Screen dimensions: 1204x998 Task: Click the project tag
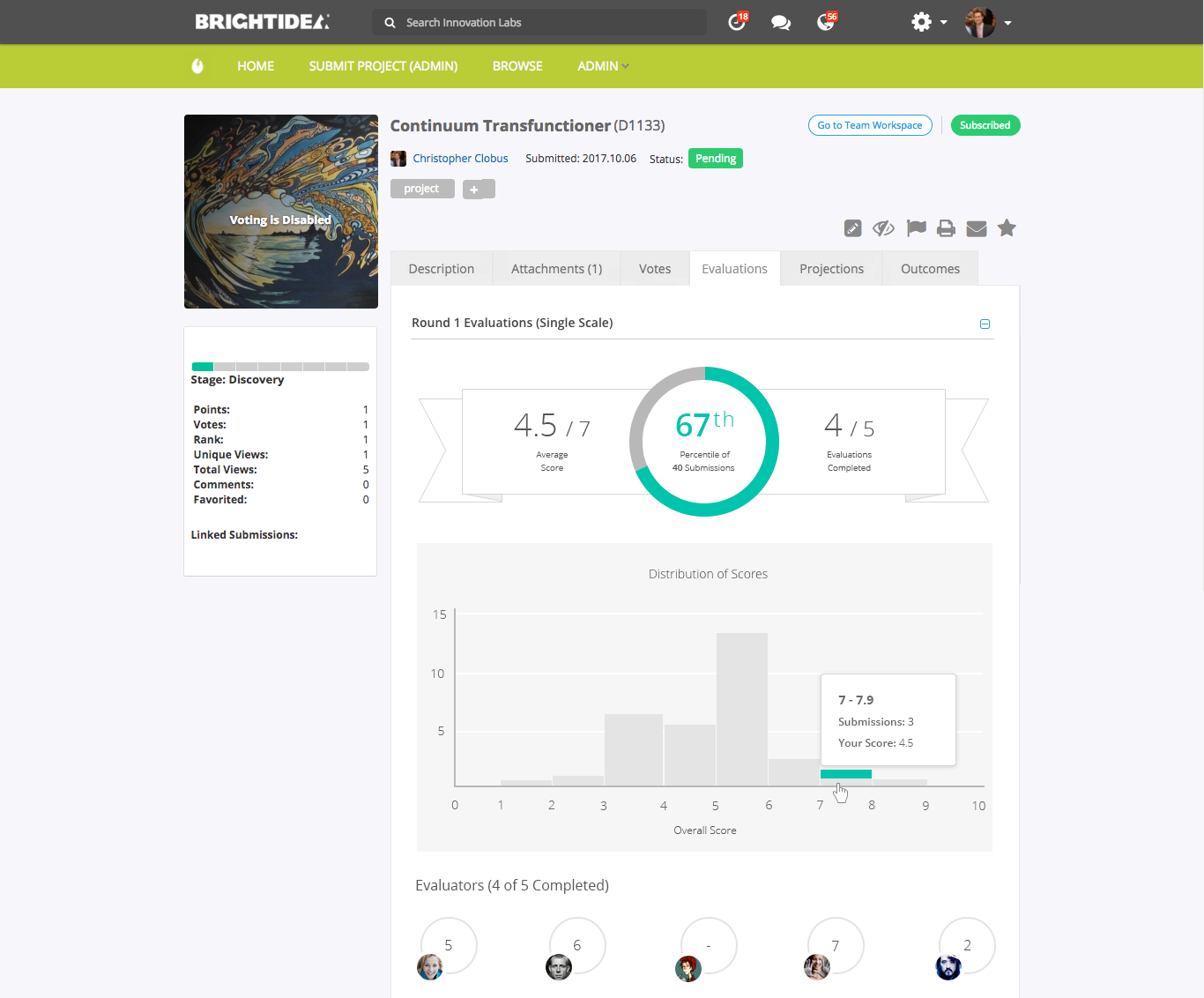(422, 189)
